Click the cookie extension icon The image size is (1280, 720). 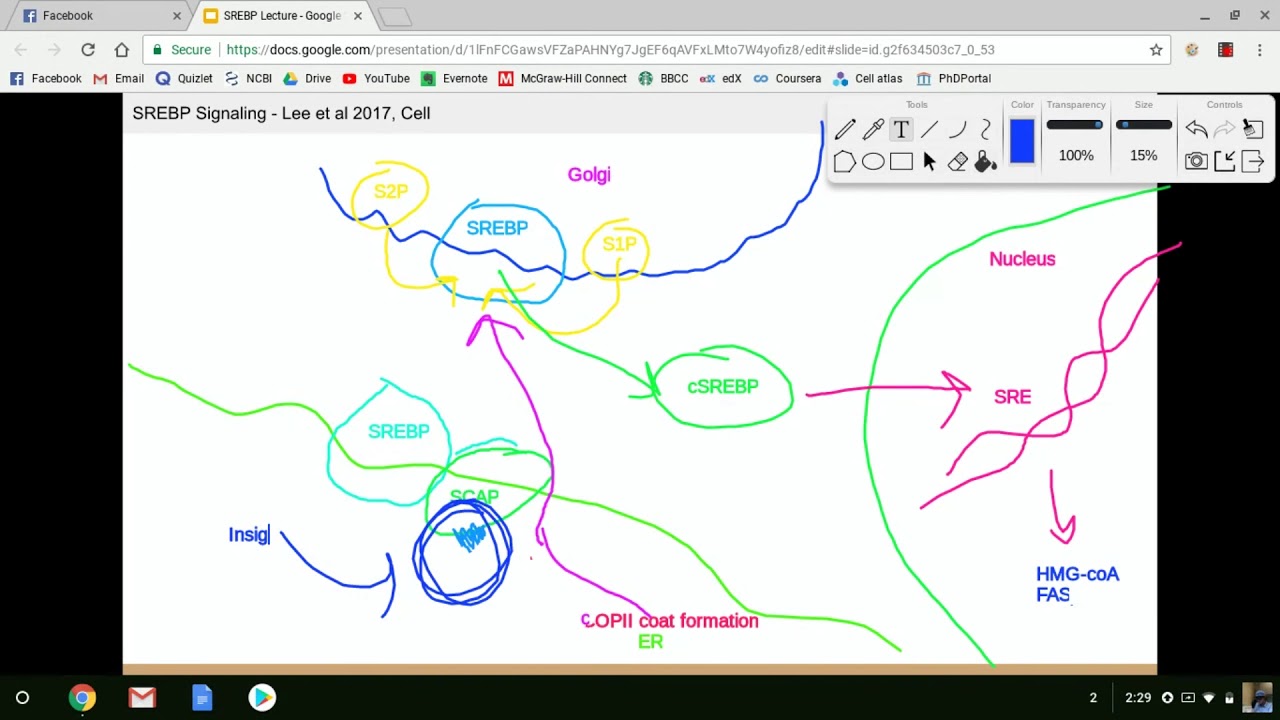[1191, 50]
